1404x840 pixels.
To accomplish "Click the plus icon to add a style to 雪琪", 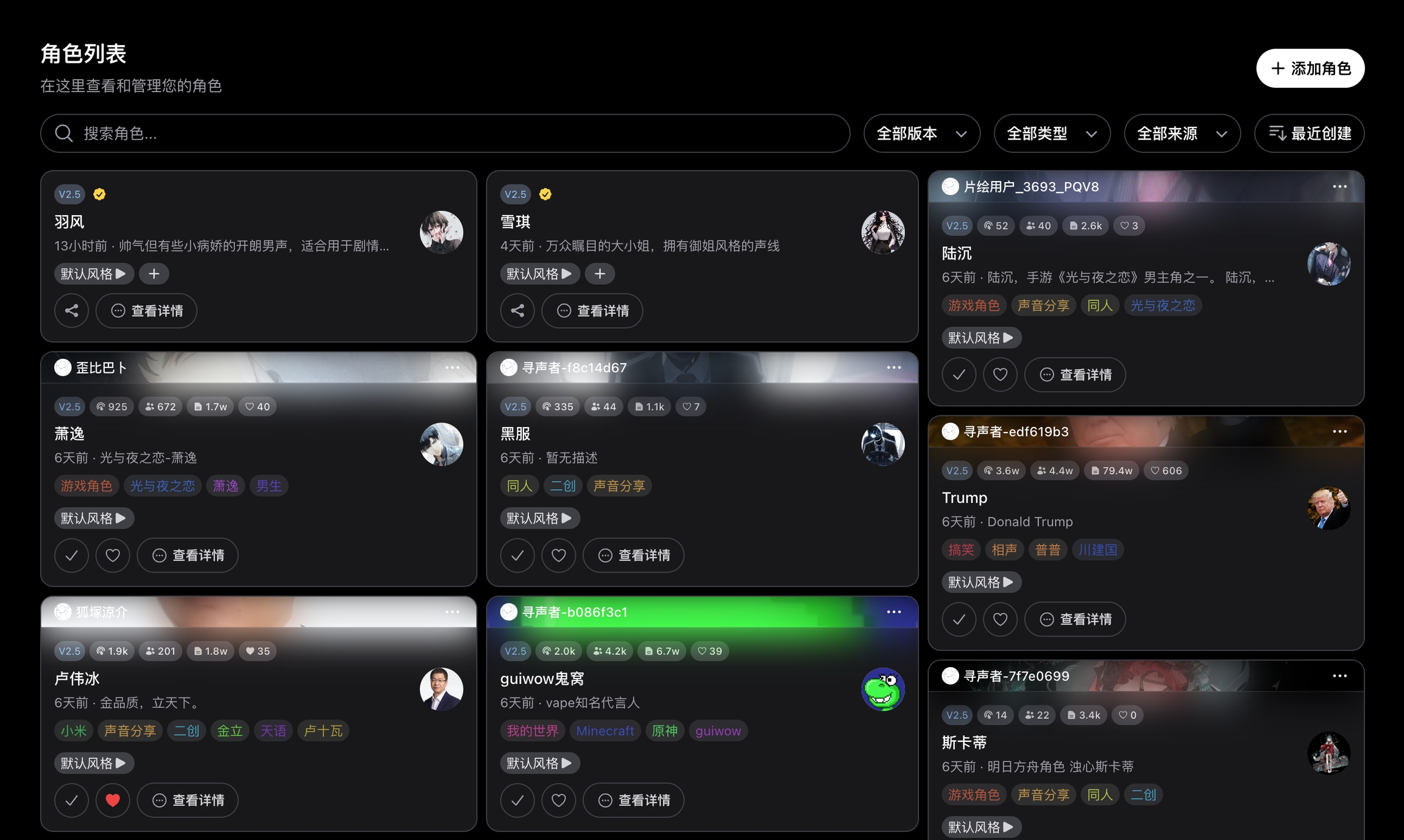I will (x=600, y=274).
